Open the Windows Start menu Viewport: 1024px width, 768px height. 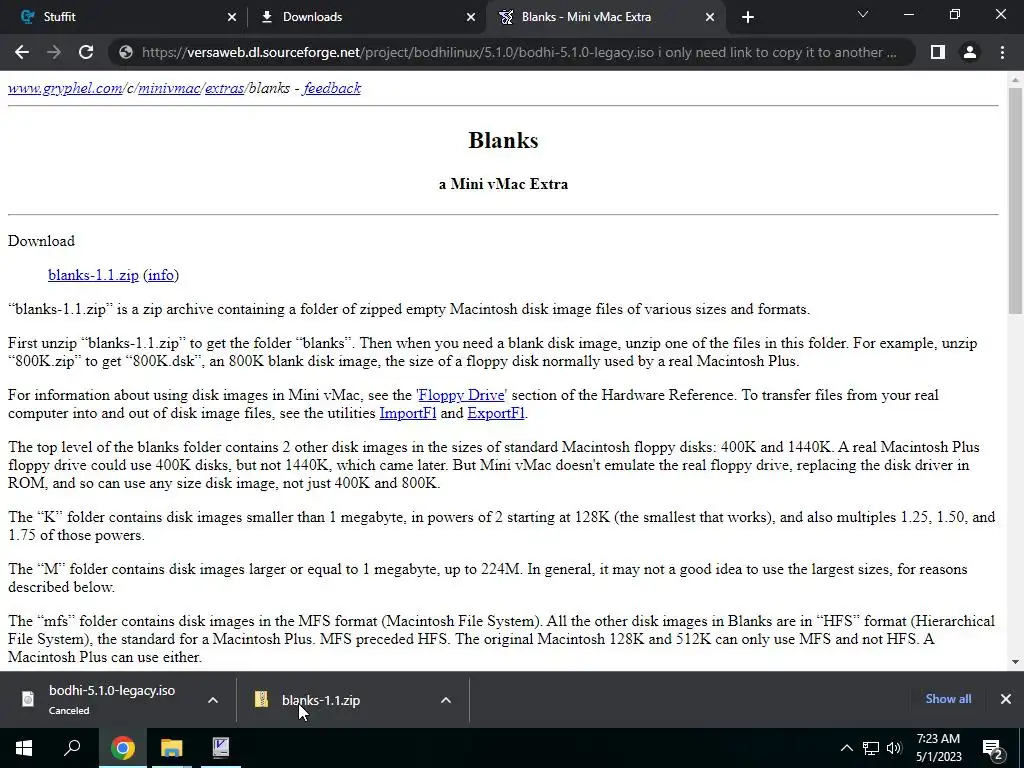(x=24, y=748)
